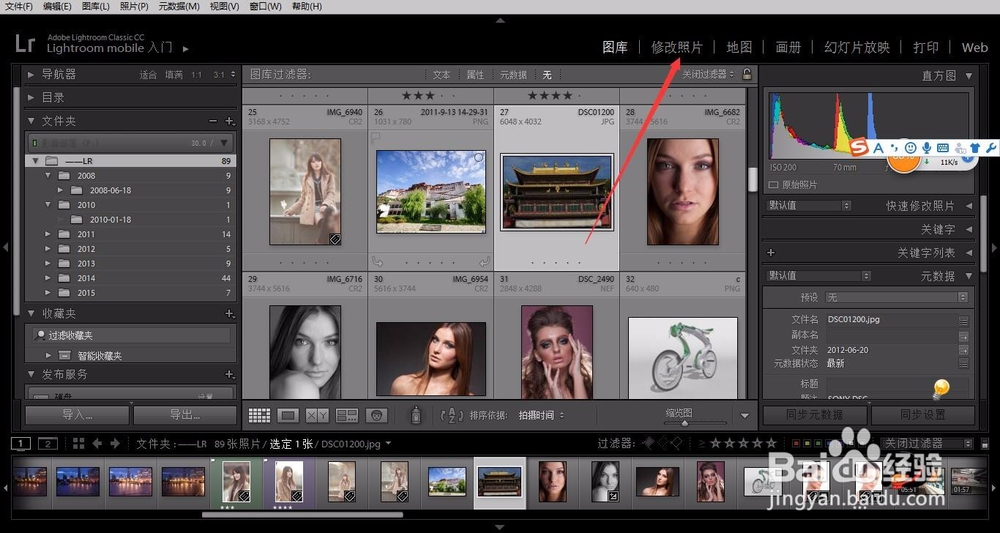Click the main window display button 1
Image resolution: width=1000 pixels, height=533 pixels.
21,443
